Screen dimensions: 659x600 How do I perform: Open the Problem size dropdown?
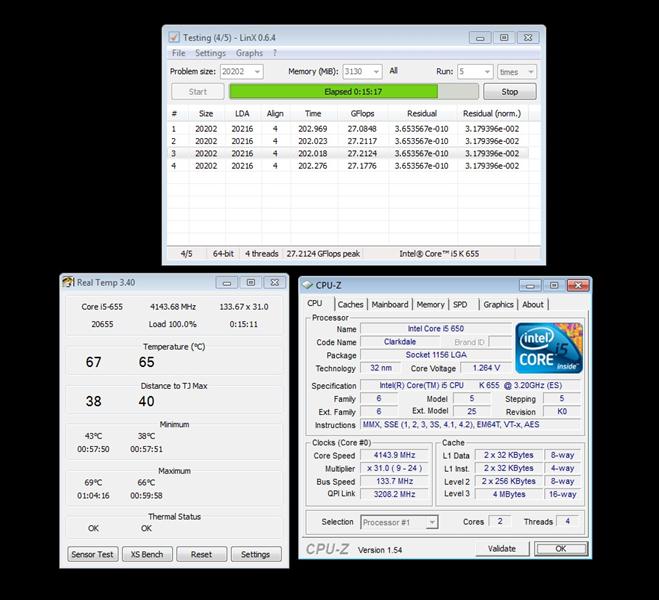coord(255,72)
